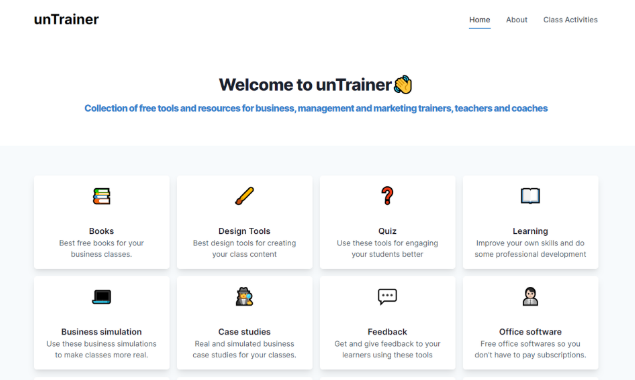Viewport: 635px width, 380px height.
Task: Go to the About page
Action: [516, 19]
